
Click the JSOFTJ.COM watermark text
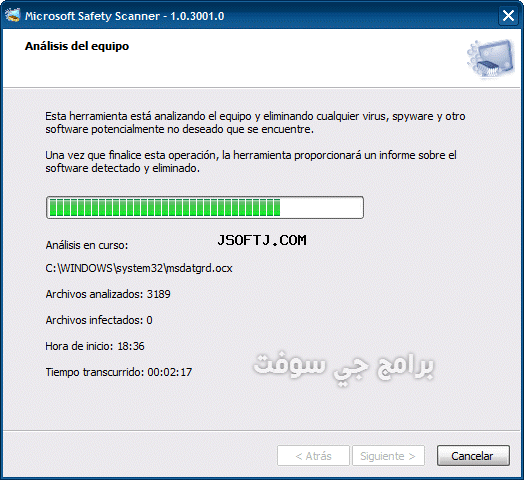[x=262, y=240]
